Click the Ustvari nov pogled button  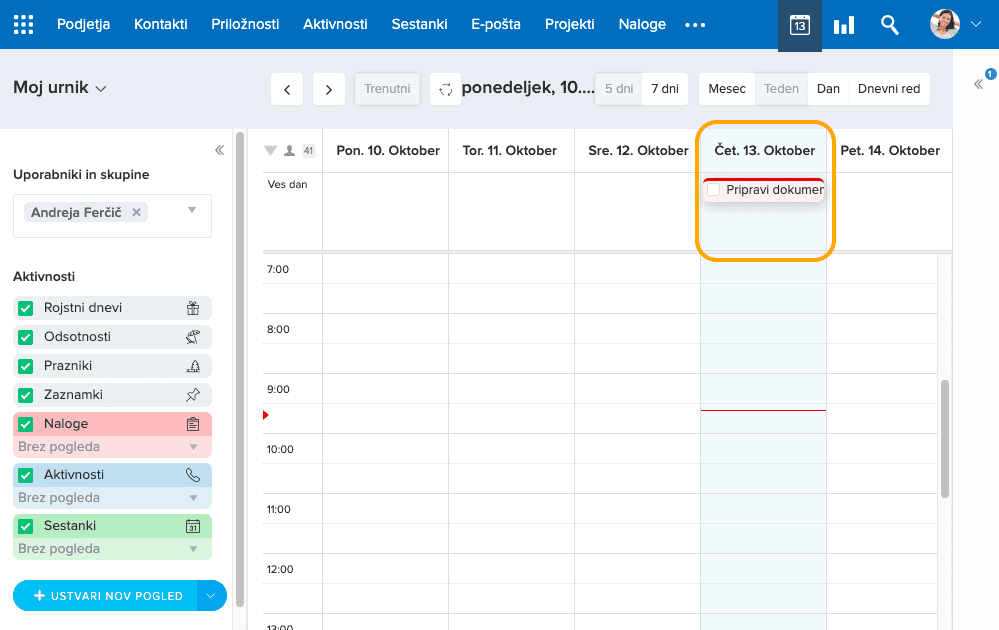point(107,596)
